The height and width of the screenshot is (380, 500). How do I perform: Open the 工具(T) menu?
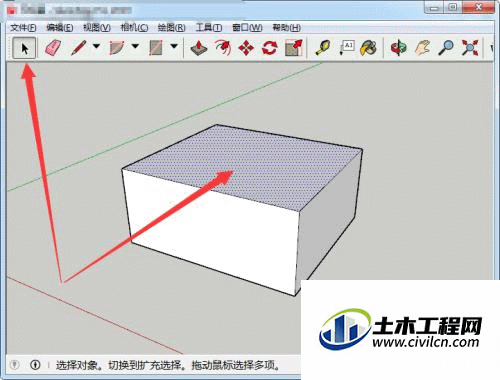tap(209, 28)
